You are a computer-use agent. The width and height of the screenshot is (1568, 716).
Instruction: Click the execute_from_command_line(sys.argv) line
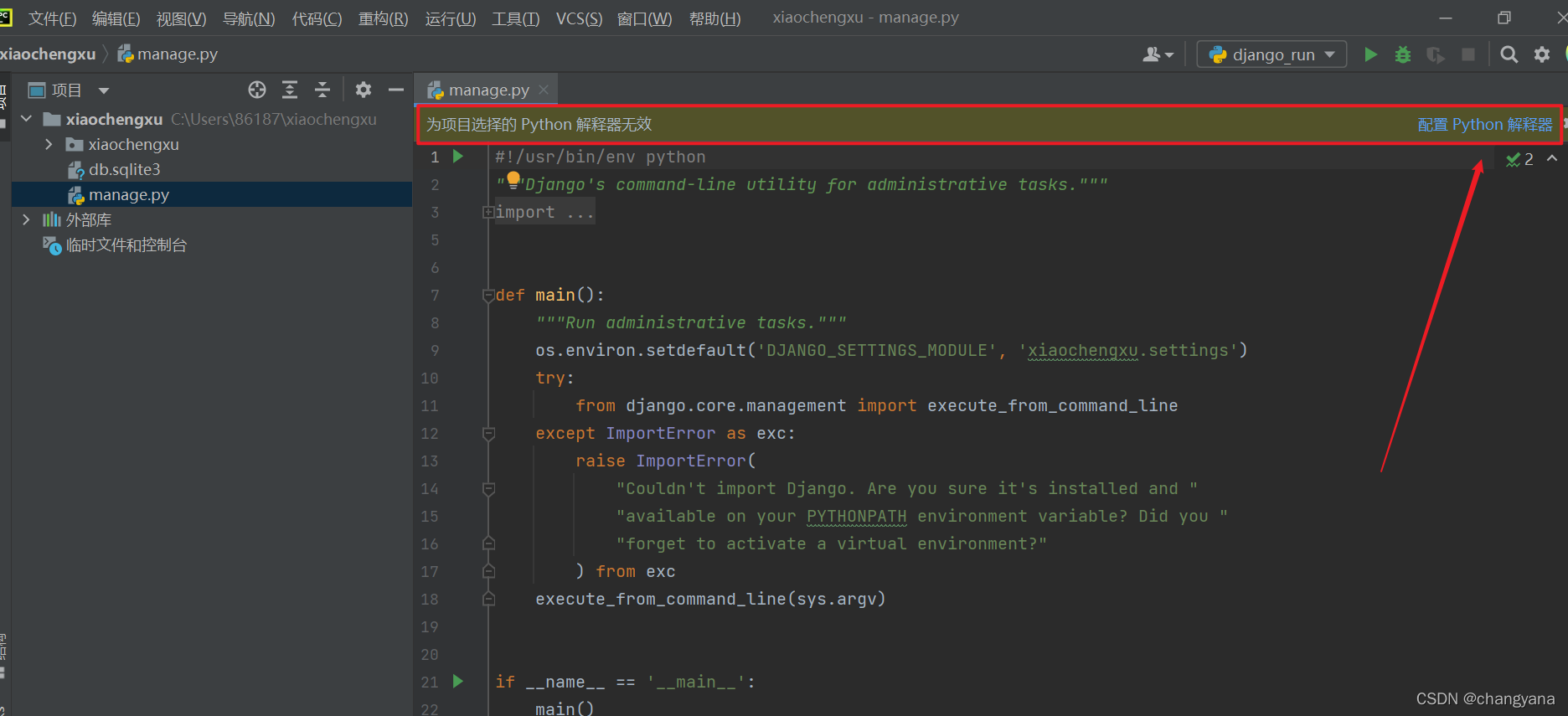click(x=710, y=600)
